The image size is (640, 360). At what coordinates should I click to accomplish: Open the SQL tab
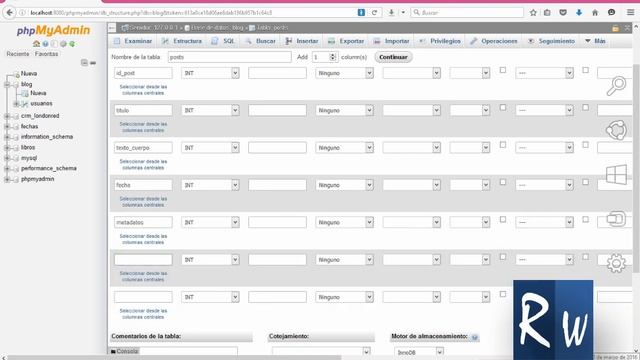click(223, 41)
